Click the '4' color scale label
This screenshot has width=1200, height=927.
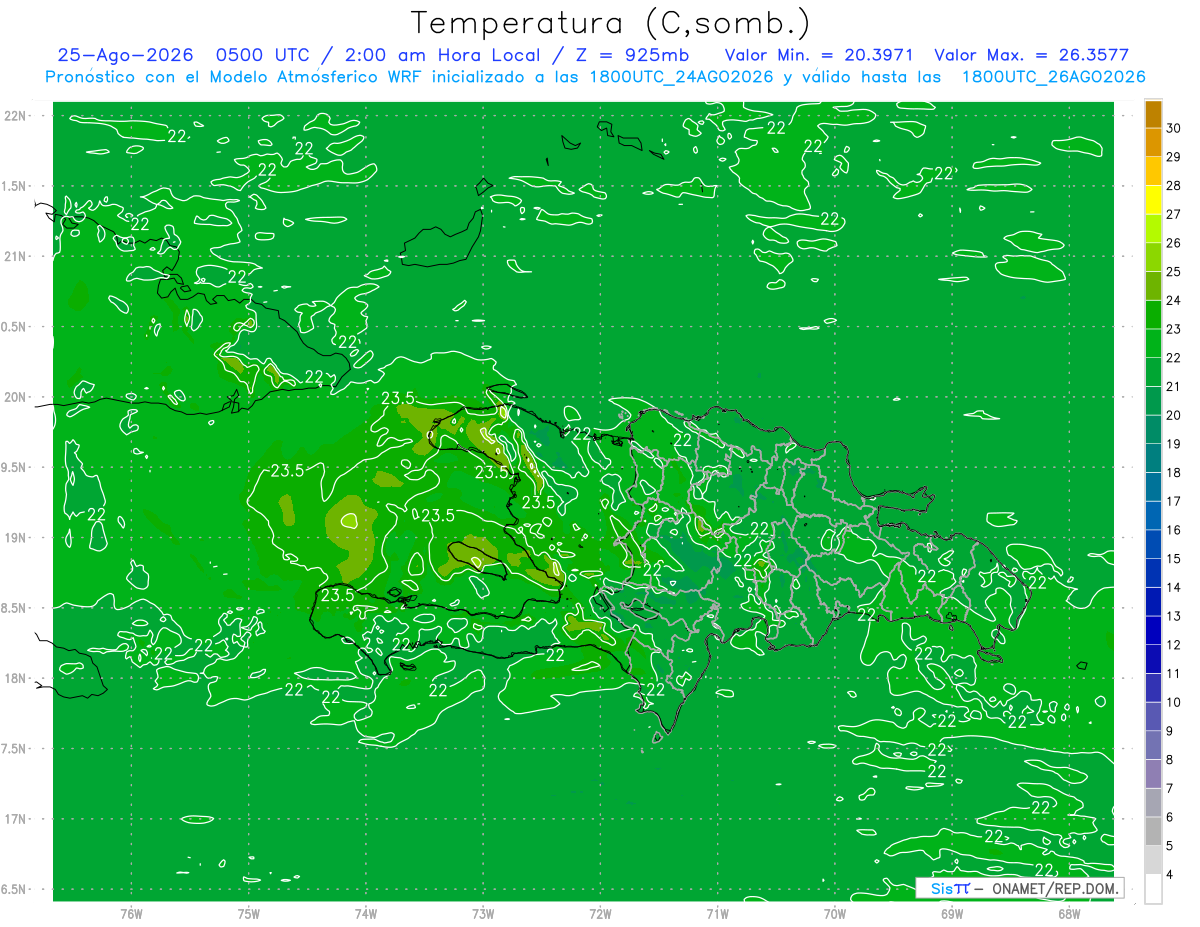[x=1170, y=874]
